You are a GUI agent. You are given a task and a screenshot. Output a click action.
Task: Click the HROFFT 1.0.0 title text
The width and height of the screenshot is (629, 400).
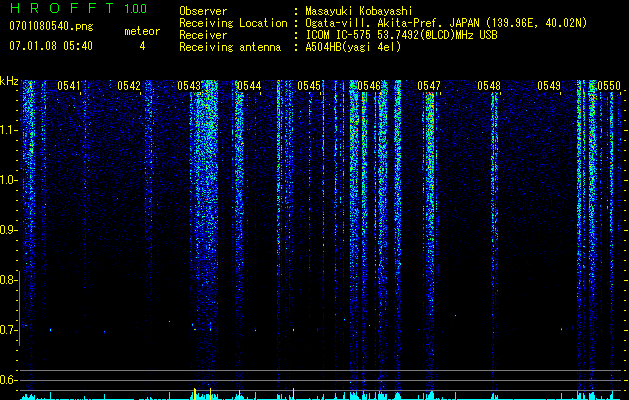pos(78,8)
